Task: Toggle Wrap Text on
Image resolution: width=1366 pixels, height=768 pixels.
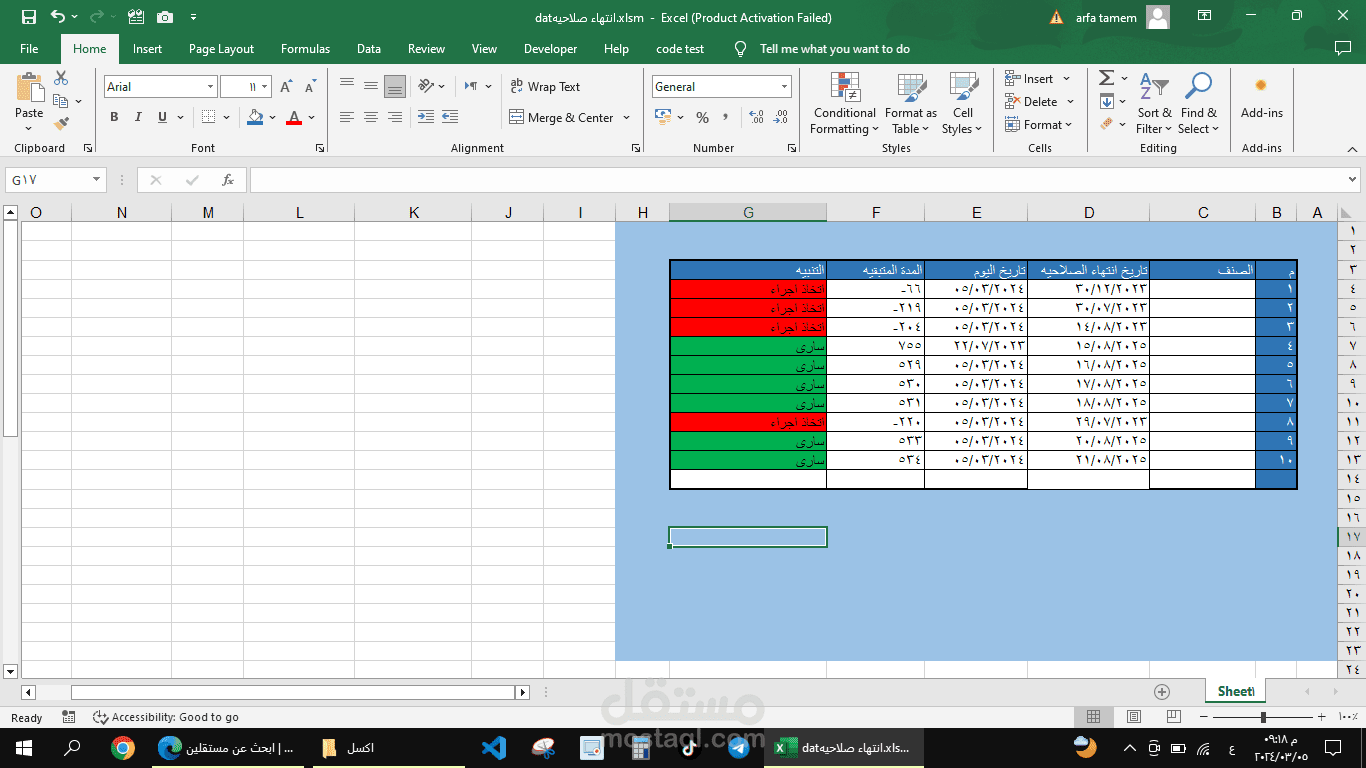Action: (x=545, y=87)
